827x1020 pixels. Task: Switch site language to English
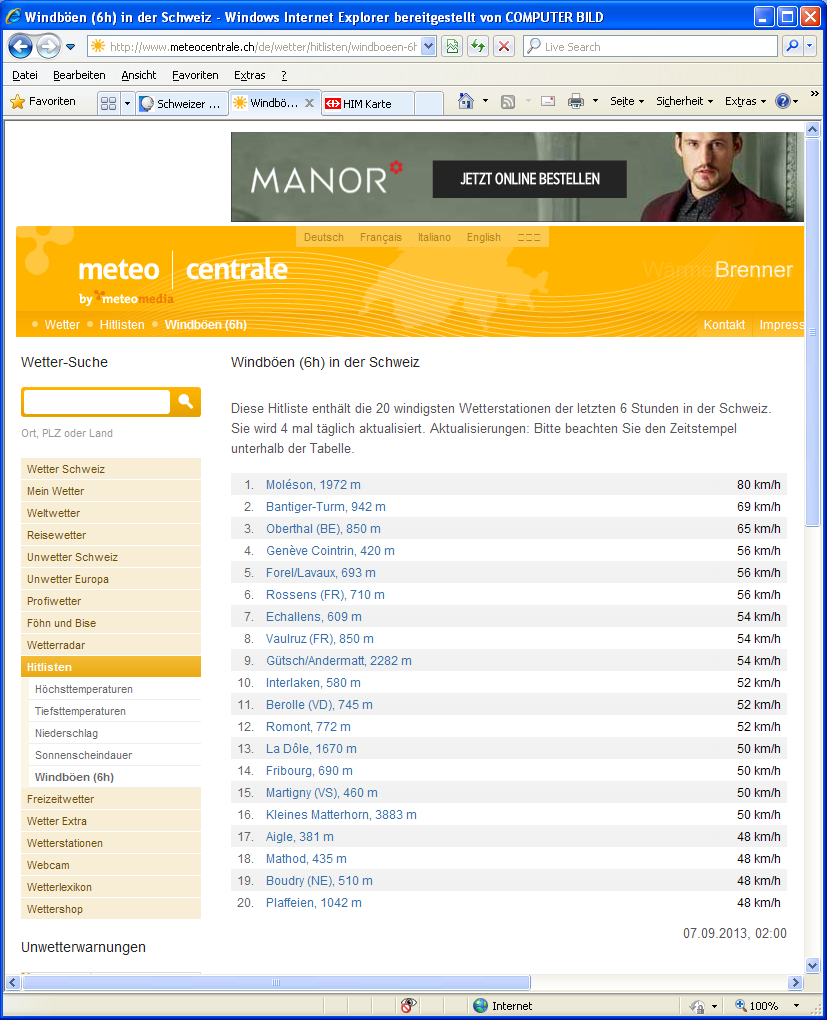483,237
